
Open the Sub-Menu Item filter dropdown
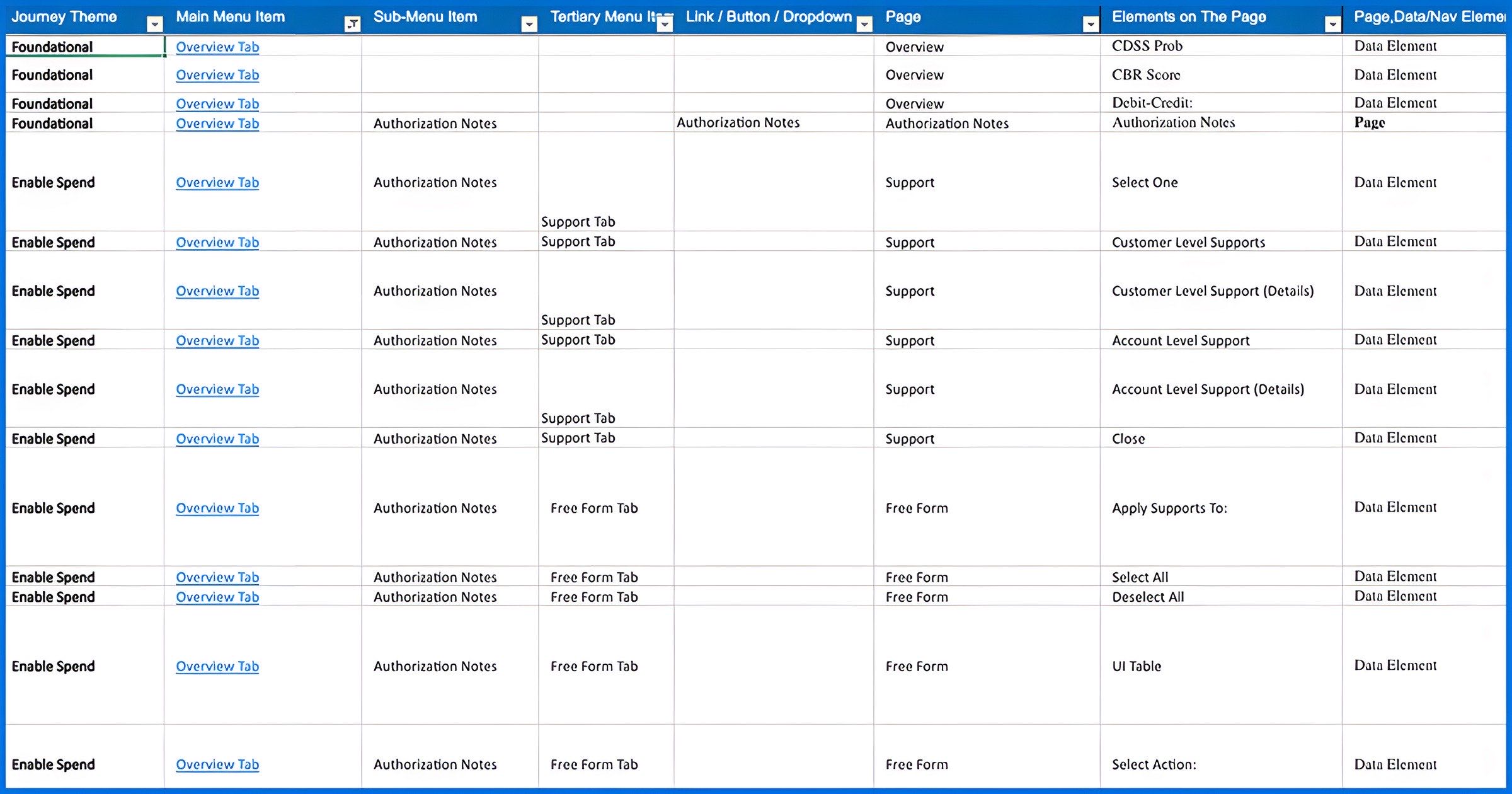(x=529, y=24)
